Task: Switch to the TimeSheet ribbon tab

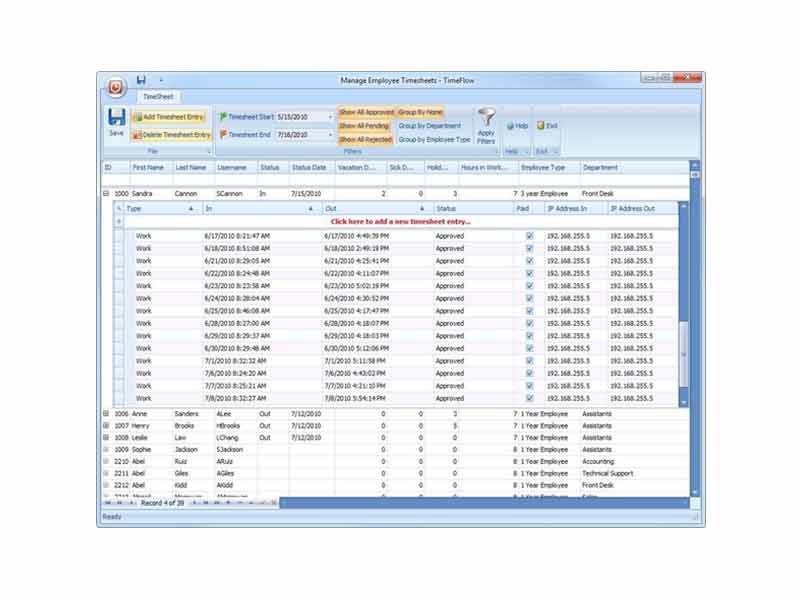Action: tap(158, 96)
